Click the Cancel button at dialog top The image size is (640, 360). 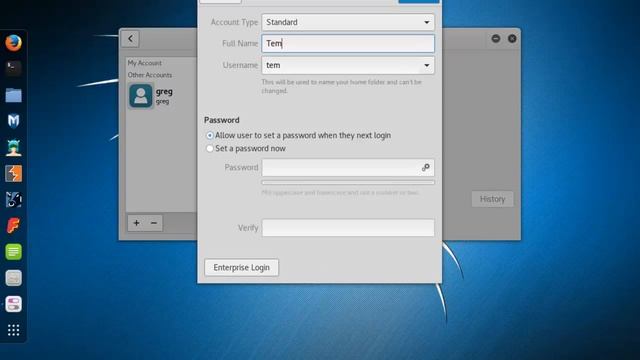220,1
